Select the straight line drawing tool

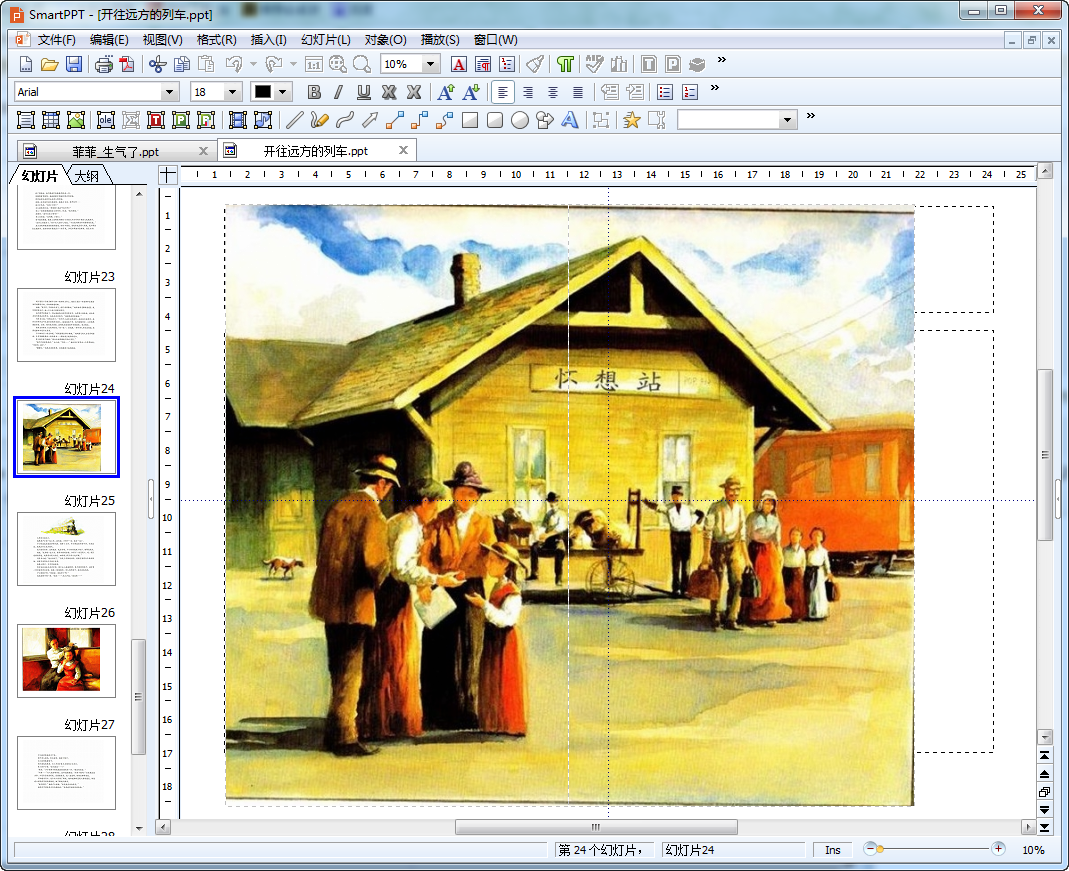pyautogui.click(x=295, y=120)
